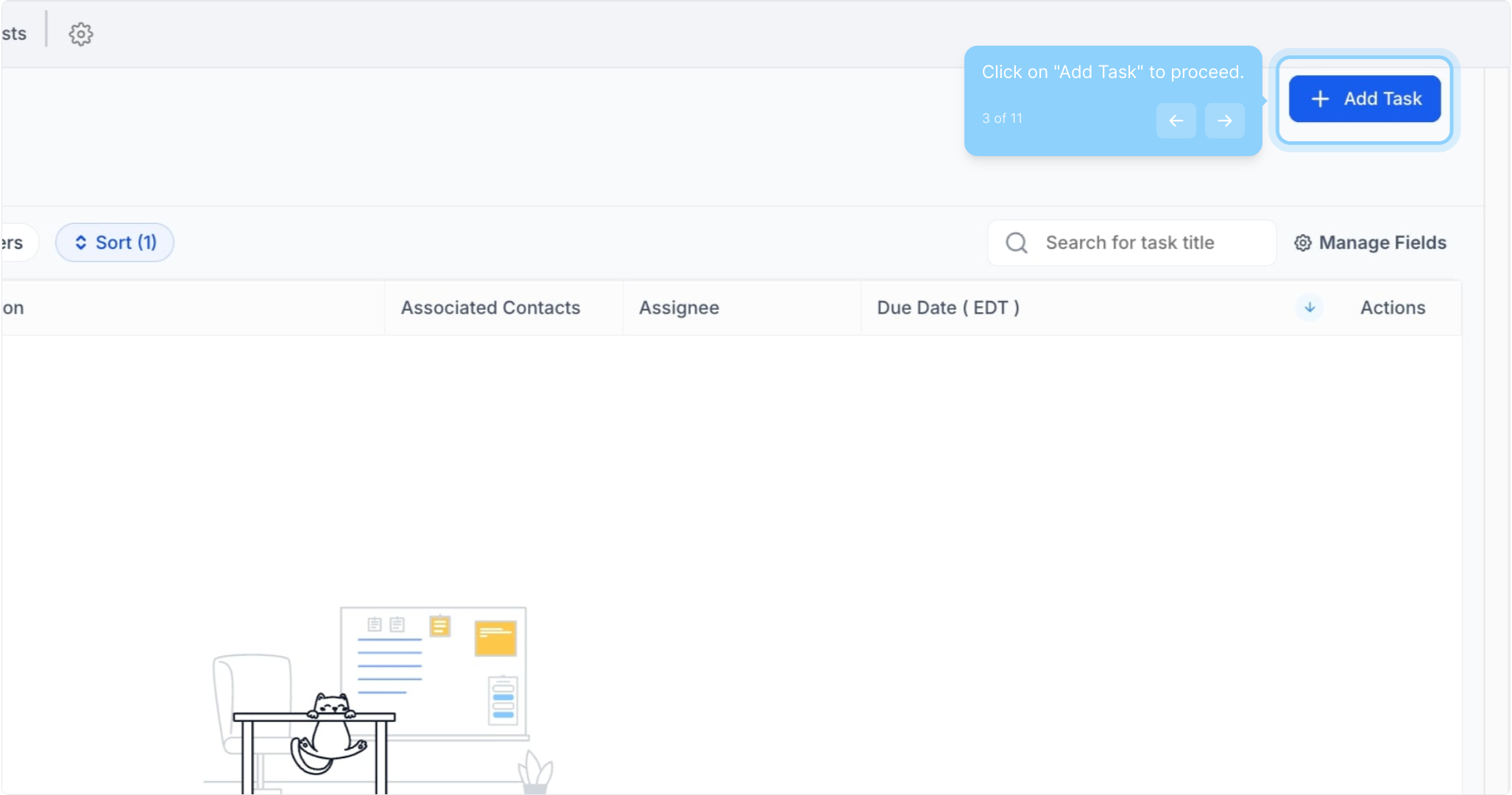This screenshot has height=795, width=1512.
Task: Click the Manage Fields gear icon
Action: (x=1303, y=243)
